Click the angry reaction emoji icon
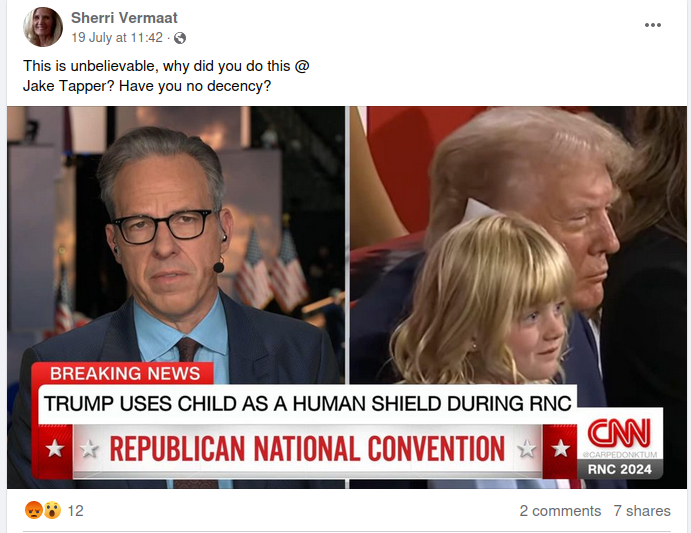 (x=35, y=510)
